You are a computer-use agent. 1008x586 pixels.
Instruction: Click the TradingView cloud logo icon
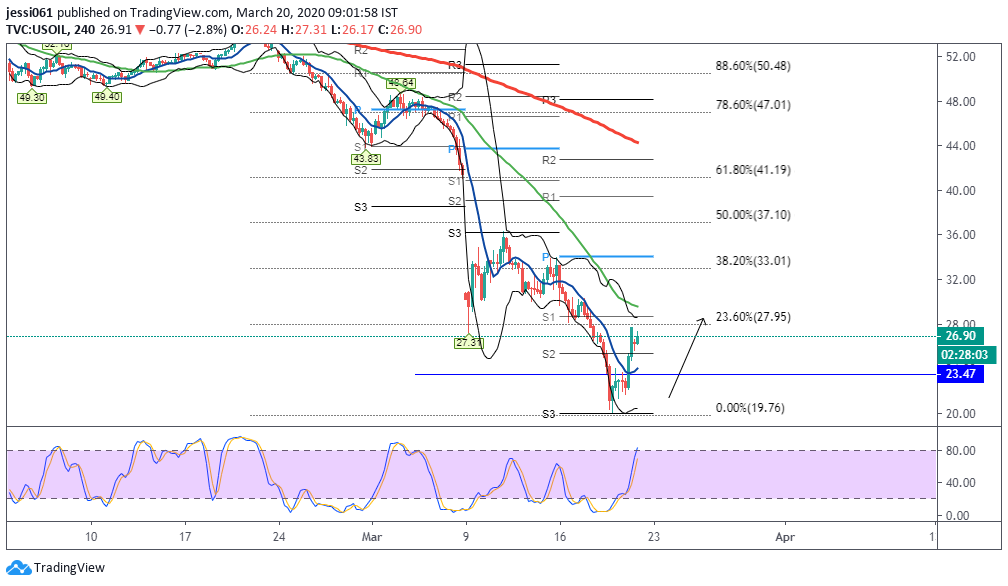19,568
